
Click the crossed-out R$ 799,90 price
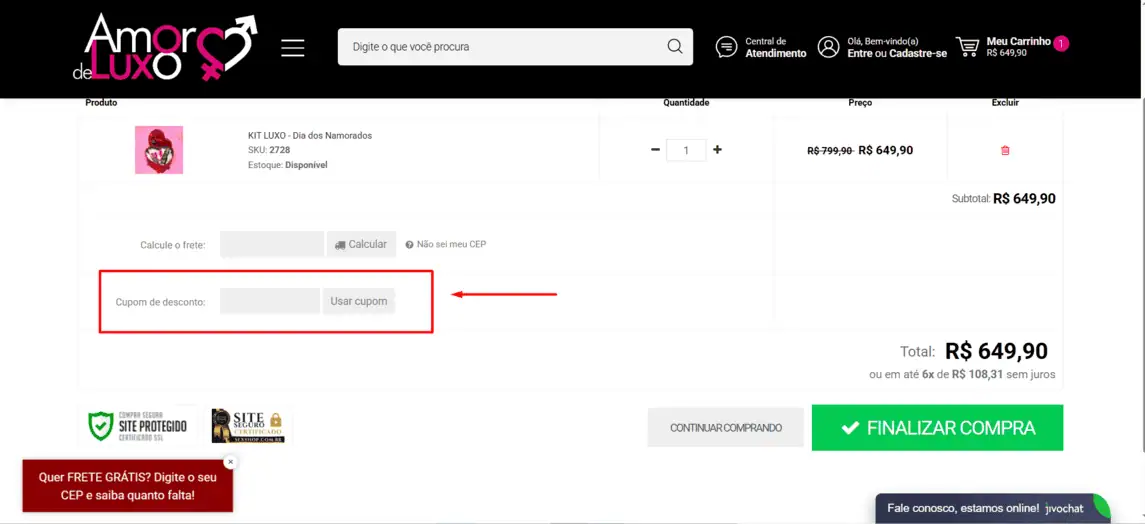(x=830, y=150)
